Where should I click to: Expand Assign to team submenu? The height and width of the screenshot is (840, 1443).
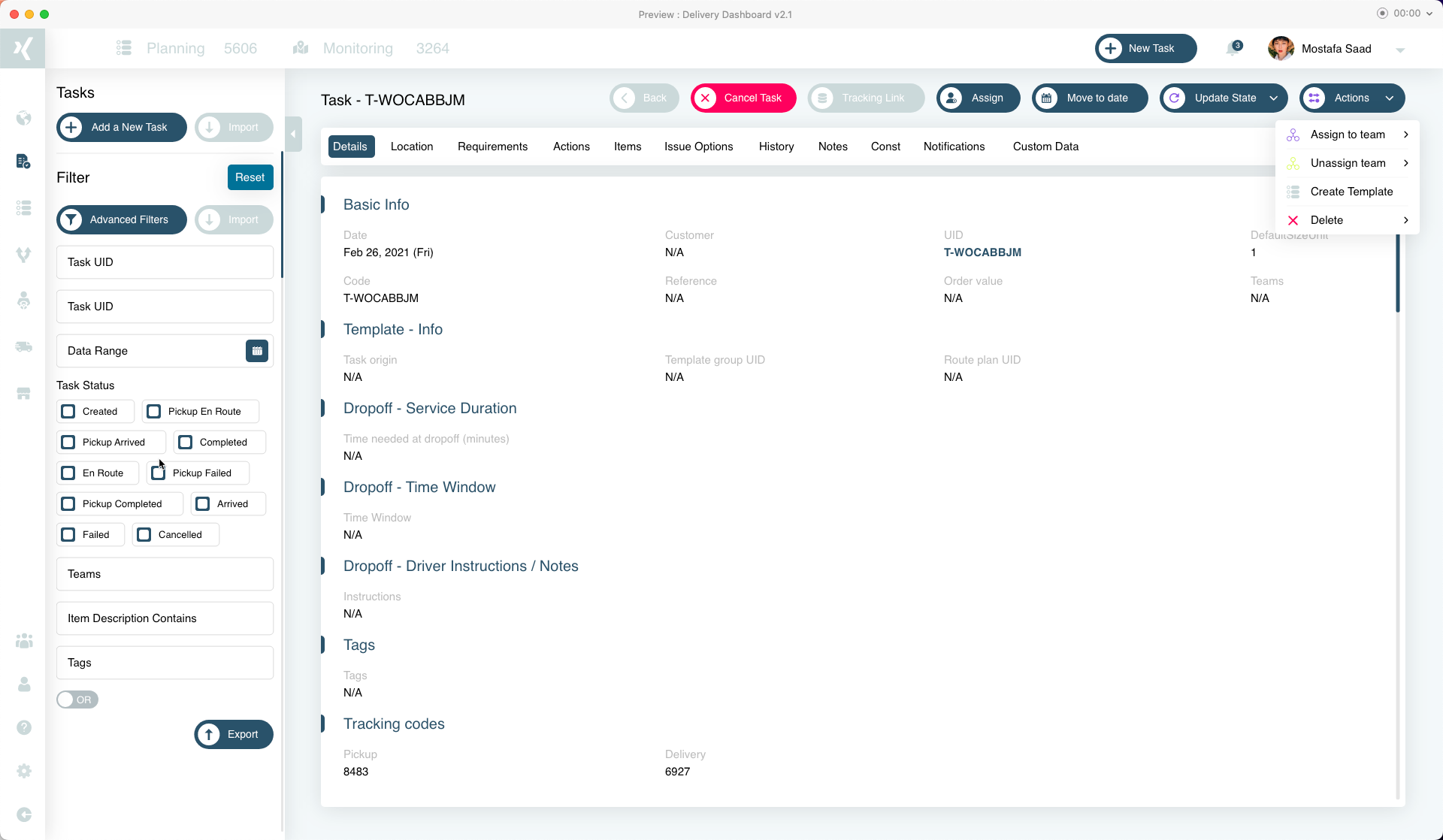click(x=1347, y=134)
